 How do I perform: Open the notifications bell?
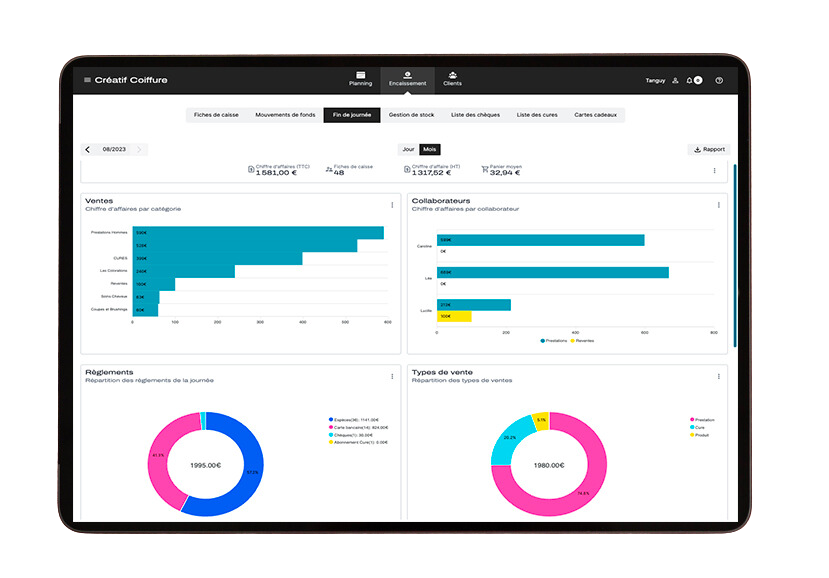[690, 80]
